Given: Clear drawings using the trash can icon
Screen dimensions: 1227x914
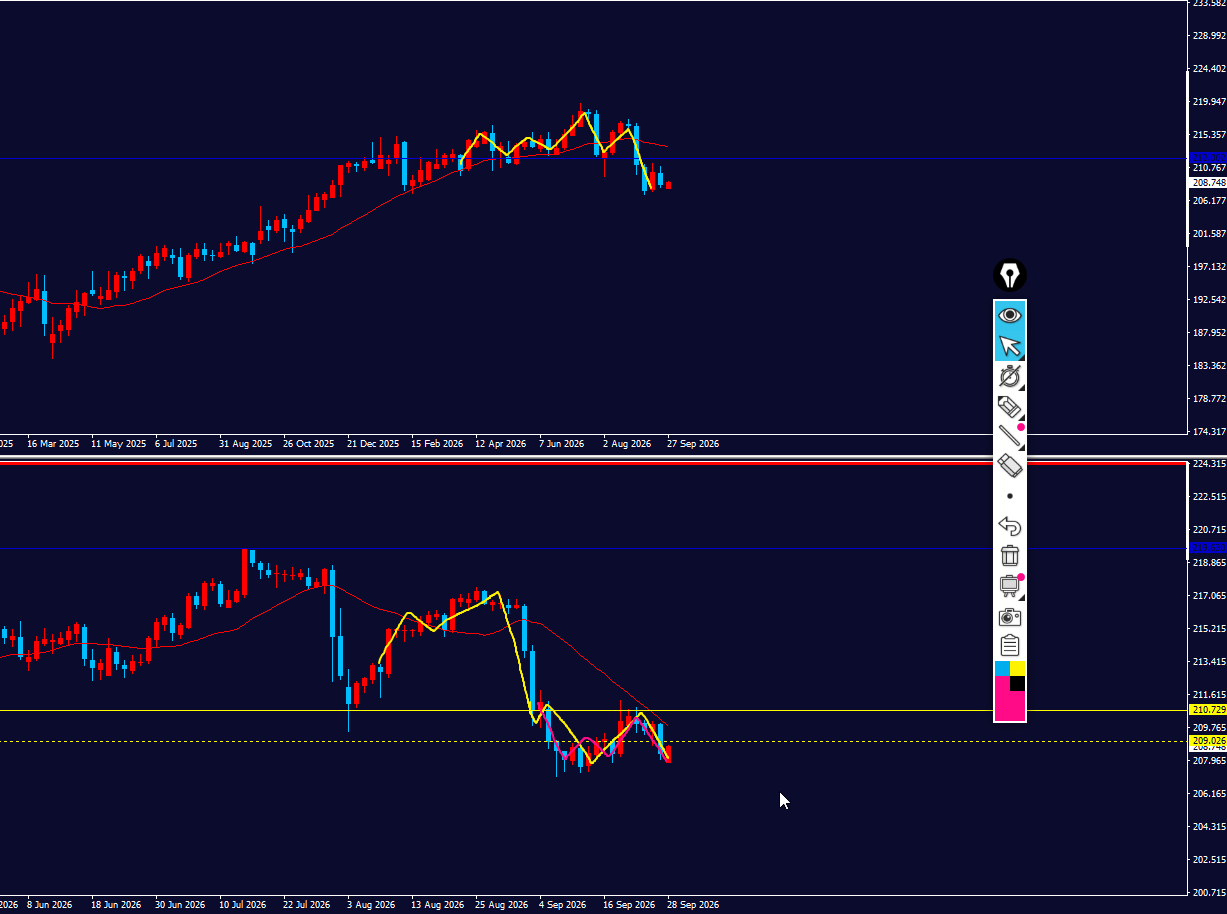Looking at the screenshot, I should tap(1010, 556).
